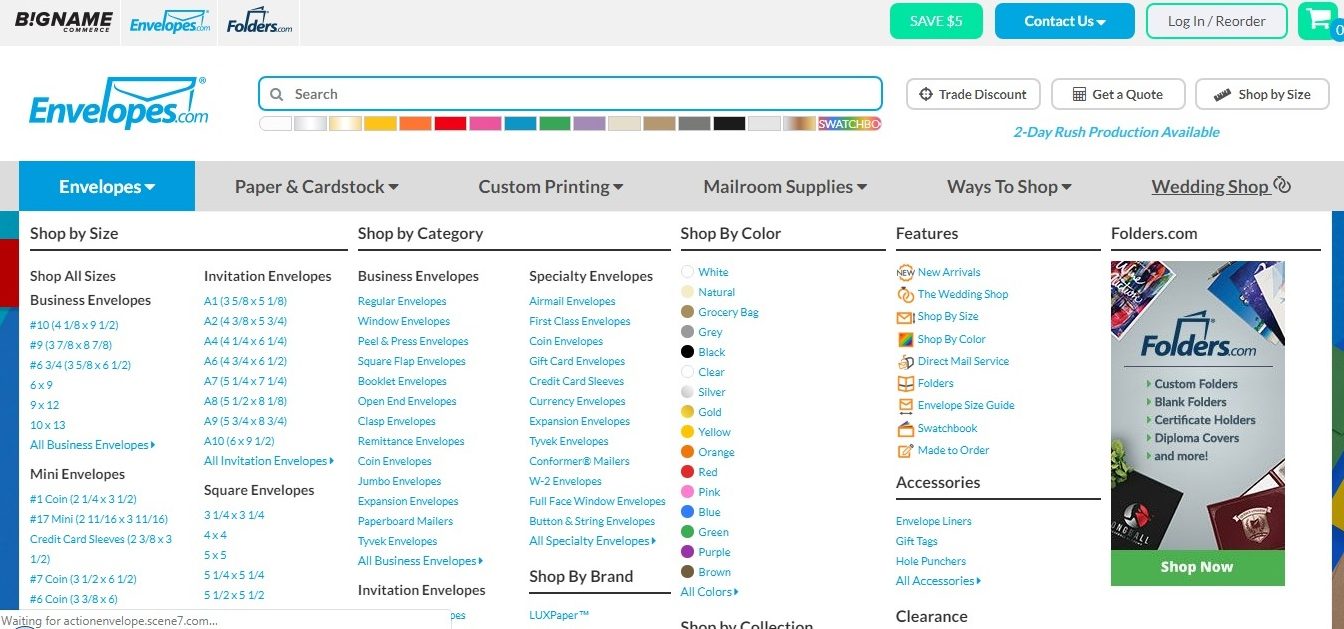The image size is (1344, 629).
Task: Click the Log In / Reorder button
Action: pyautogui.click(x=1216, y=20)
